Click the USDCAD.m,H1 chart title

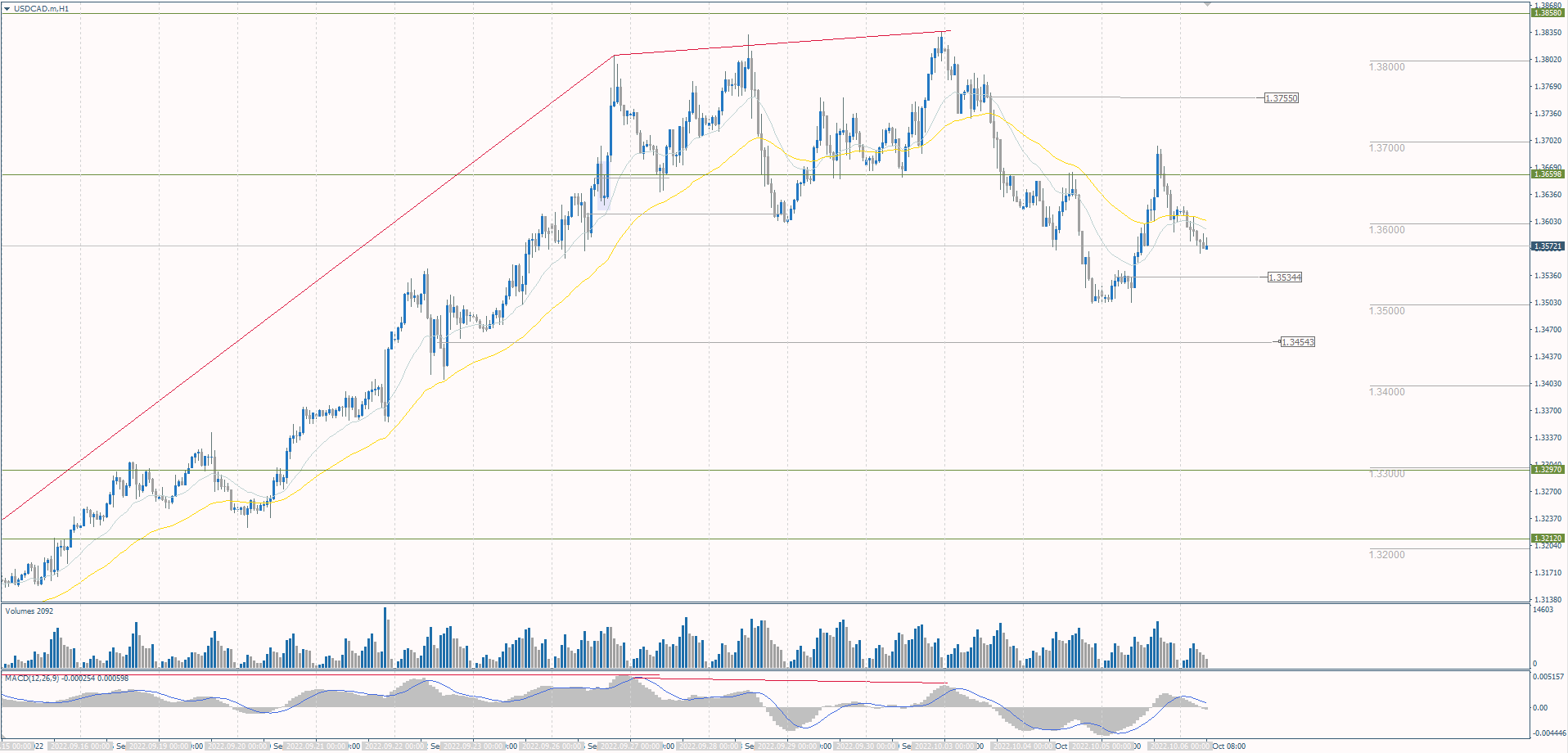[41, 8]
